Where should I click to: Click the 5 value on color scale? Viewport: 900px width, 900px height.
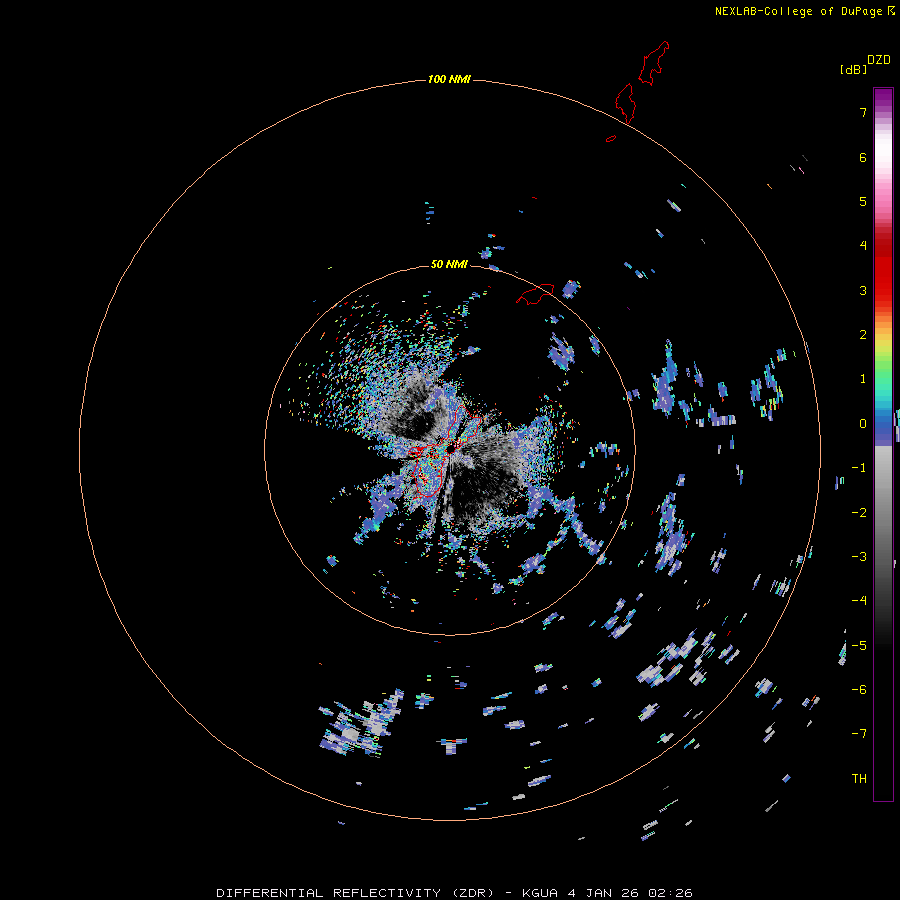[x=863, y=201]
